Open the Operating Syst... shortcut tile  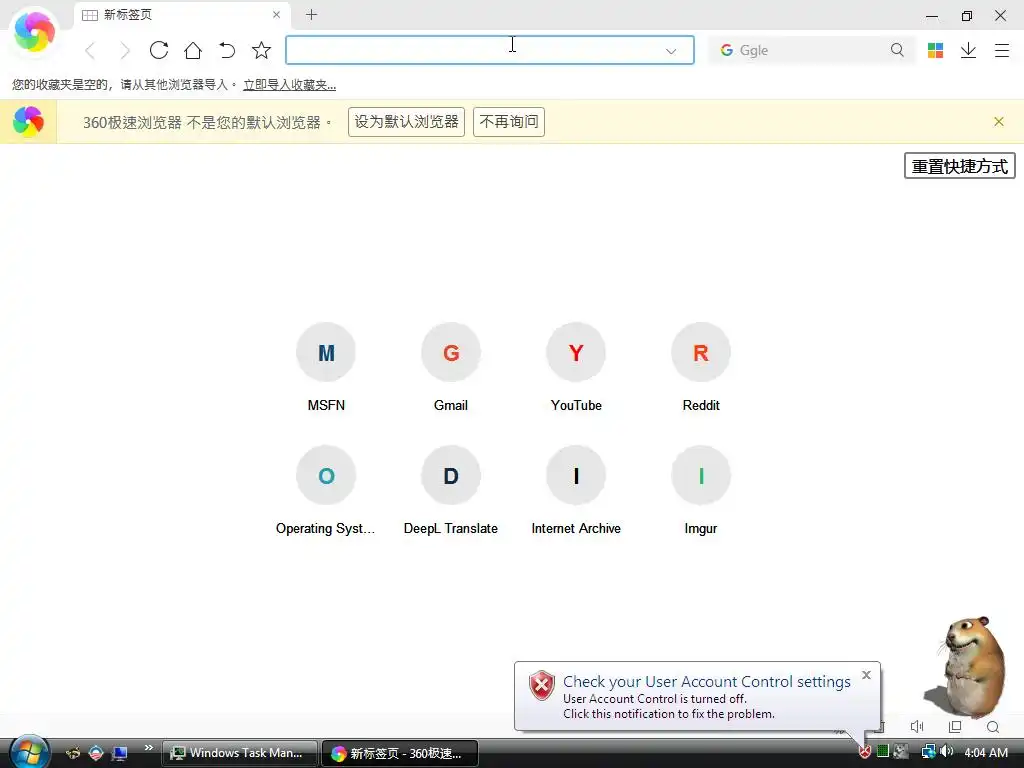(x=326, y=490)
